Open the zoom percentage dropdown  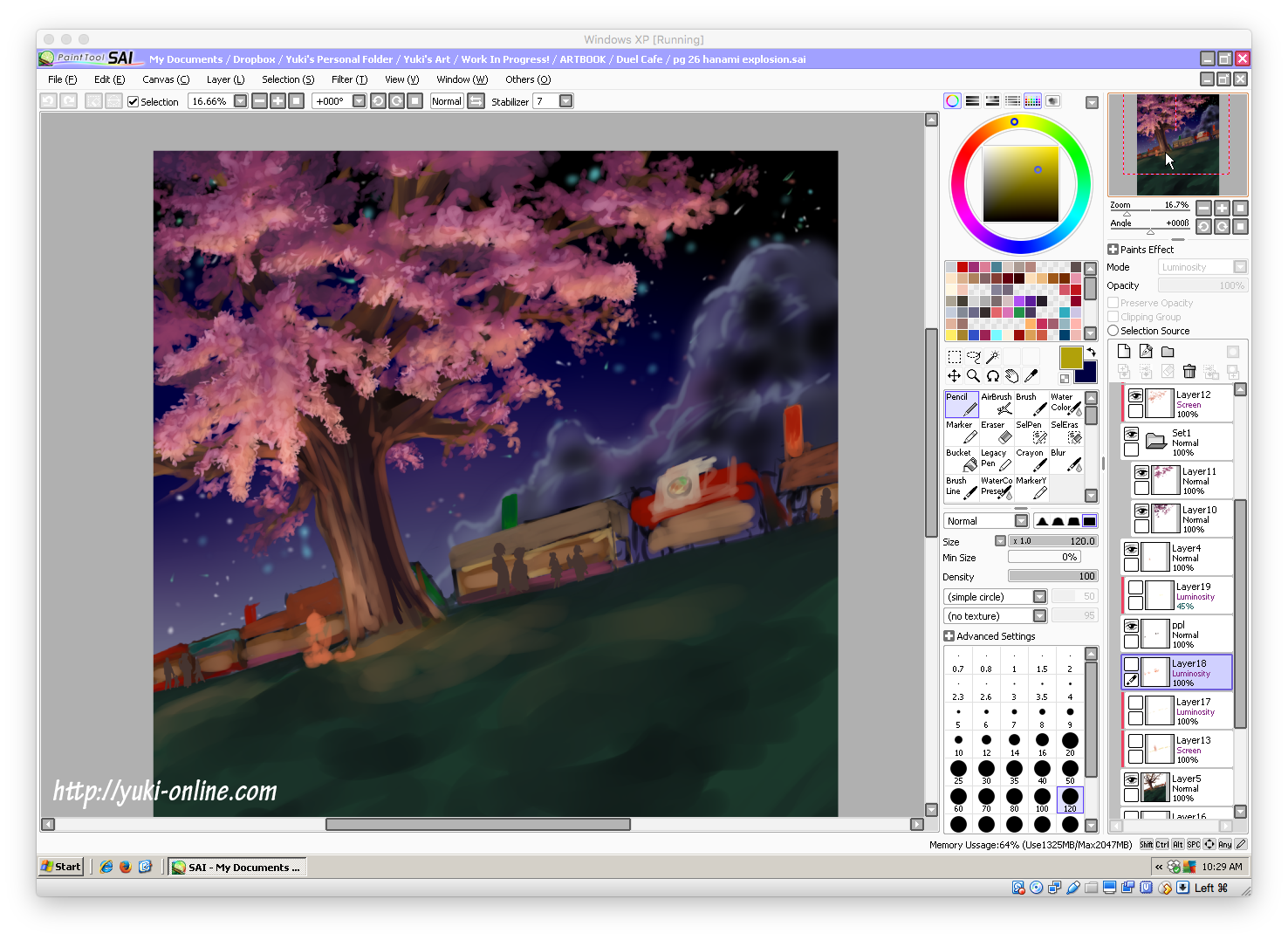(x=241, y=101)
